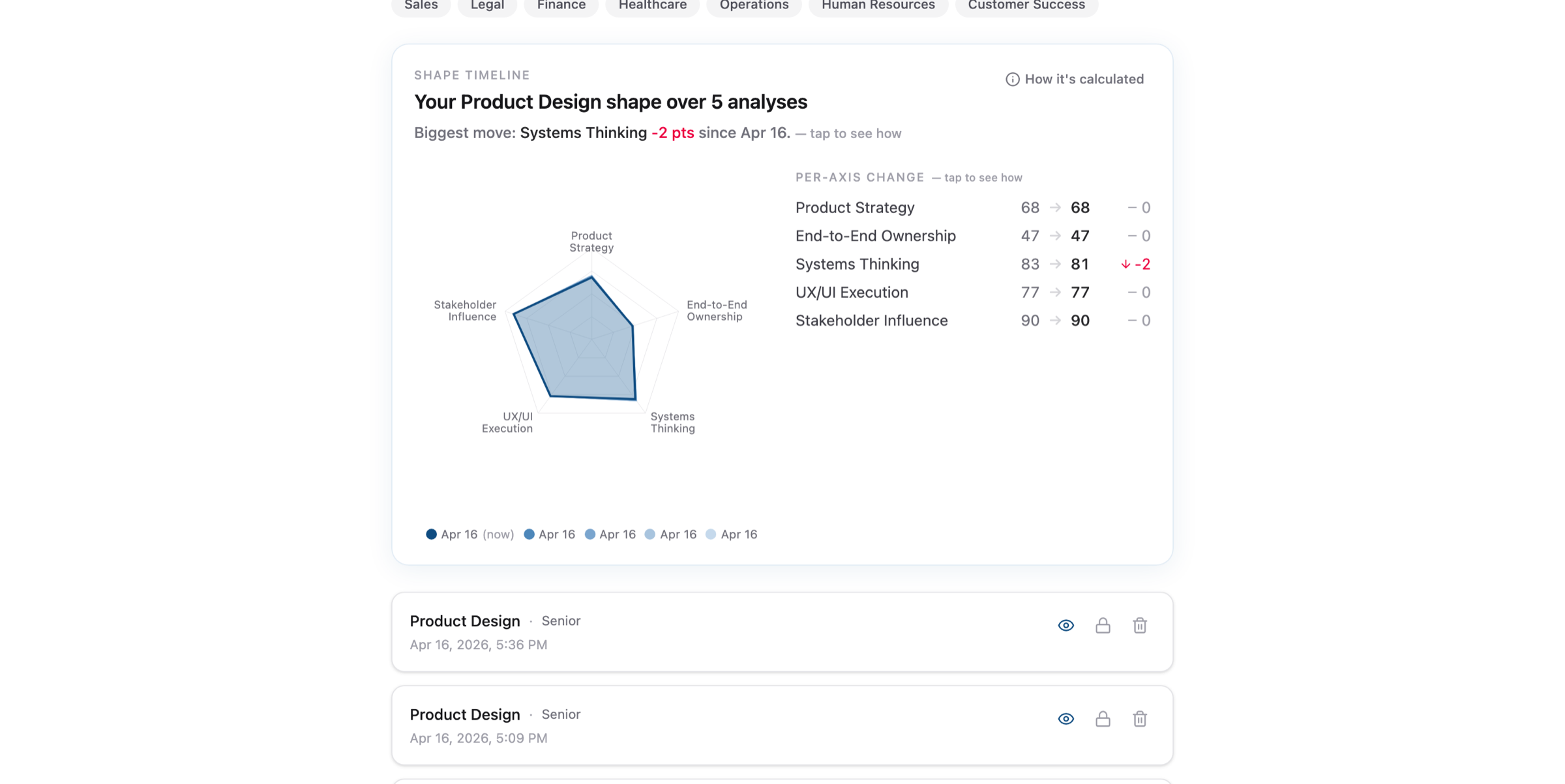This screenshot has width=1565, height=784.
Task: Toggle the last, lightest Apr 16 legend entry
Action: pyautogui.click(x=731, y=534)
